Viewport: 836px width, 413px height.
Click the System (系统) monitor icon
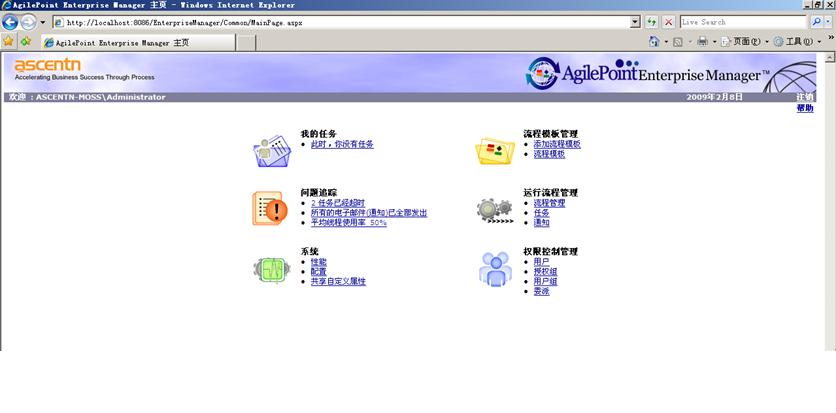pyautogui.click(x=272, y=270)
